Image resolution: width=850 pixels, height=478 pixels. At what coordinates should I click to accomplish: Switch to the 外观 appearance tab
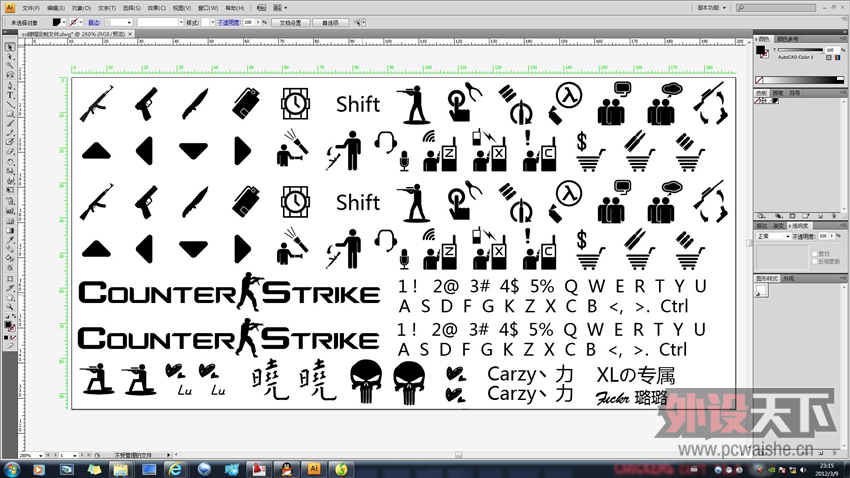[789, 279]
